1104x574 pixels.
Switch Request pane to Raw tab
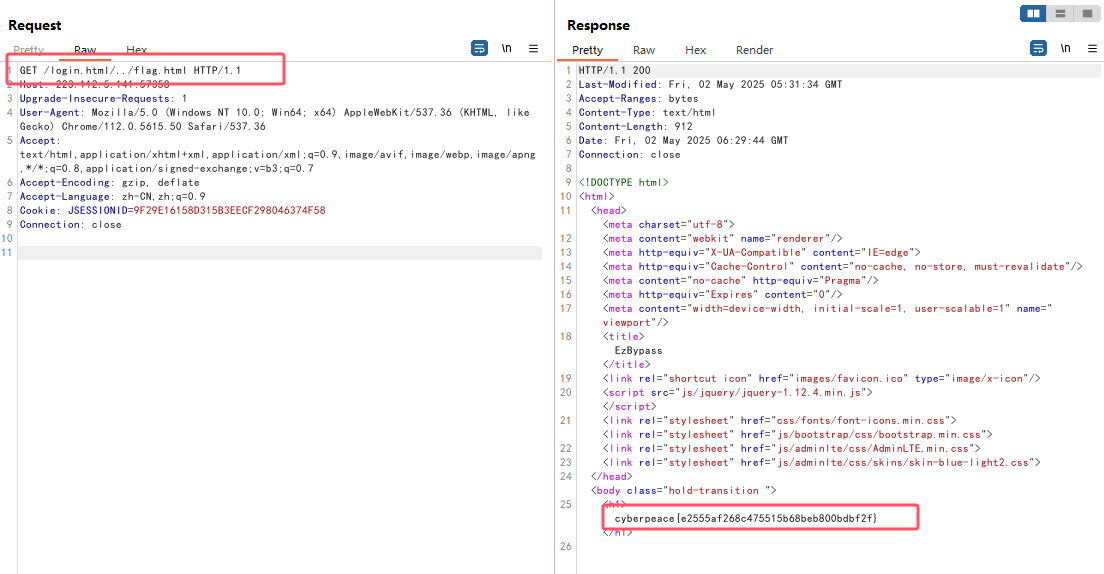85,50
